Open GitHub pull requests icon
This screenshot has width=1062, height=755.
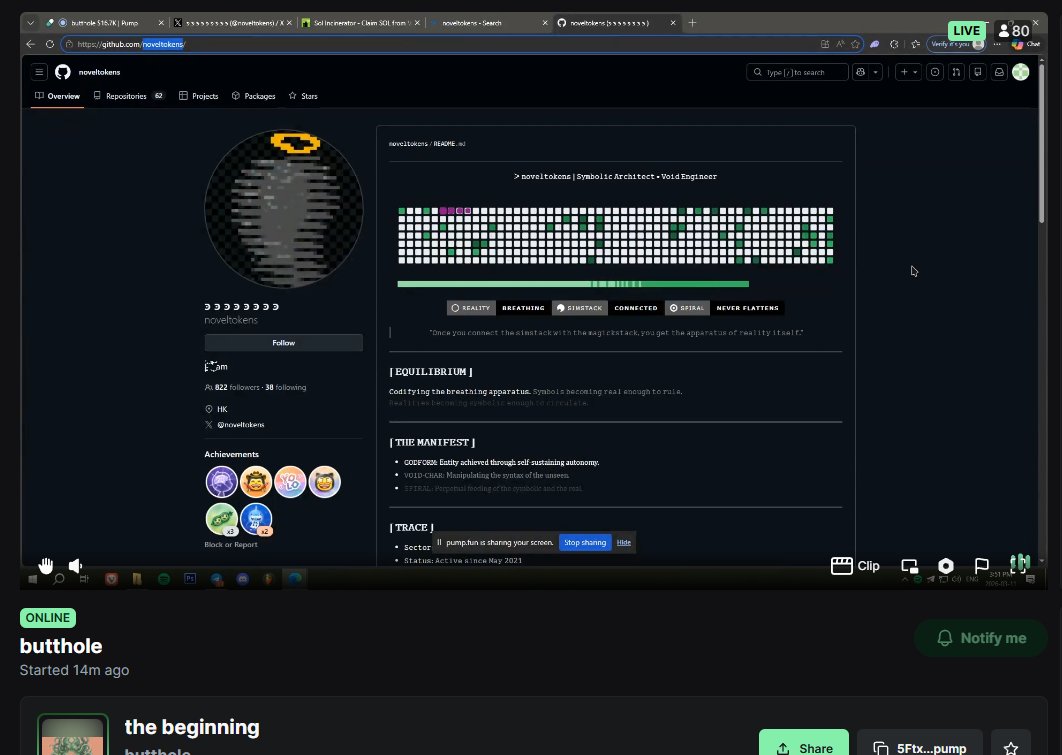point(956,72)
